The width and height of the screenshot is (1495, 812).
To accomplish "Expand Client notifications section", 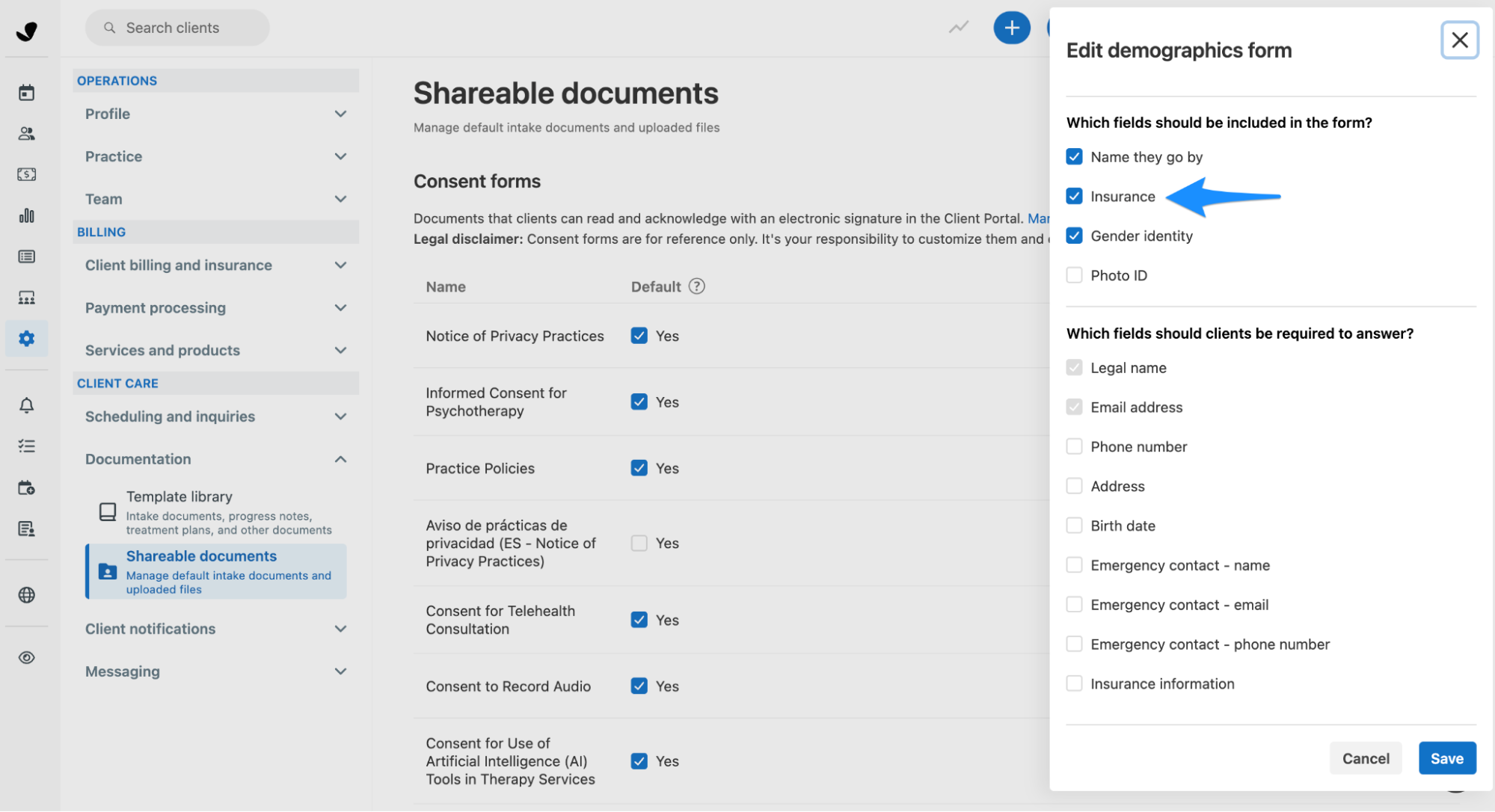I will click(x=215, y=629).
